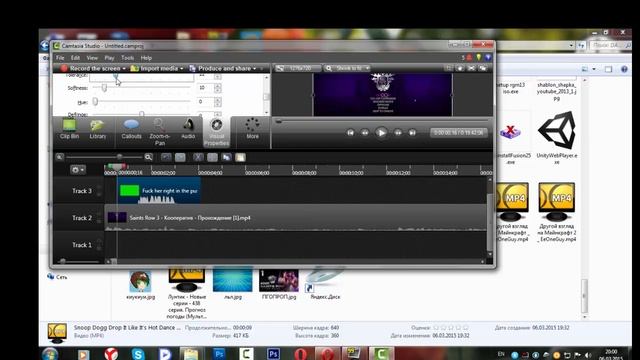The width and height of the screenshot is (640, 360).
Task: Click the Hue slider handle
Action: tap(95, 101)
